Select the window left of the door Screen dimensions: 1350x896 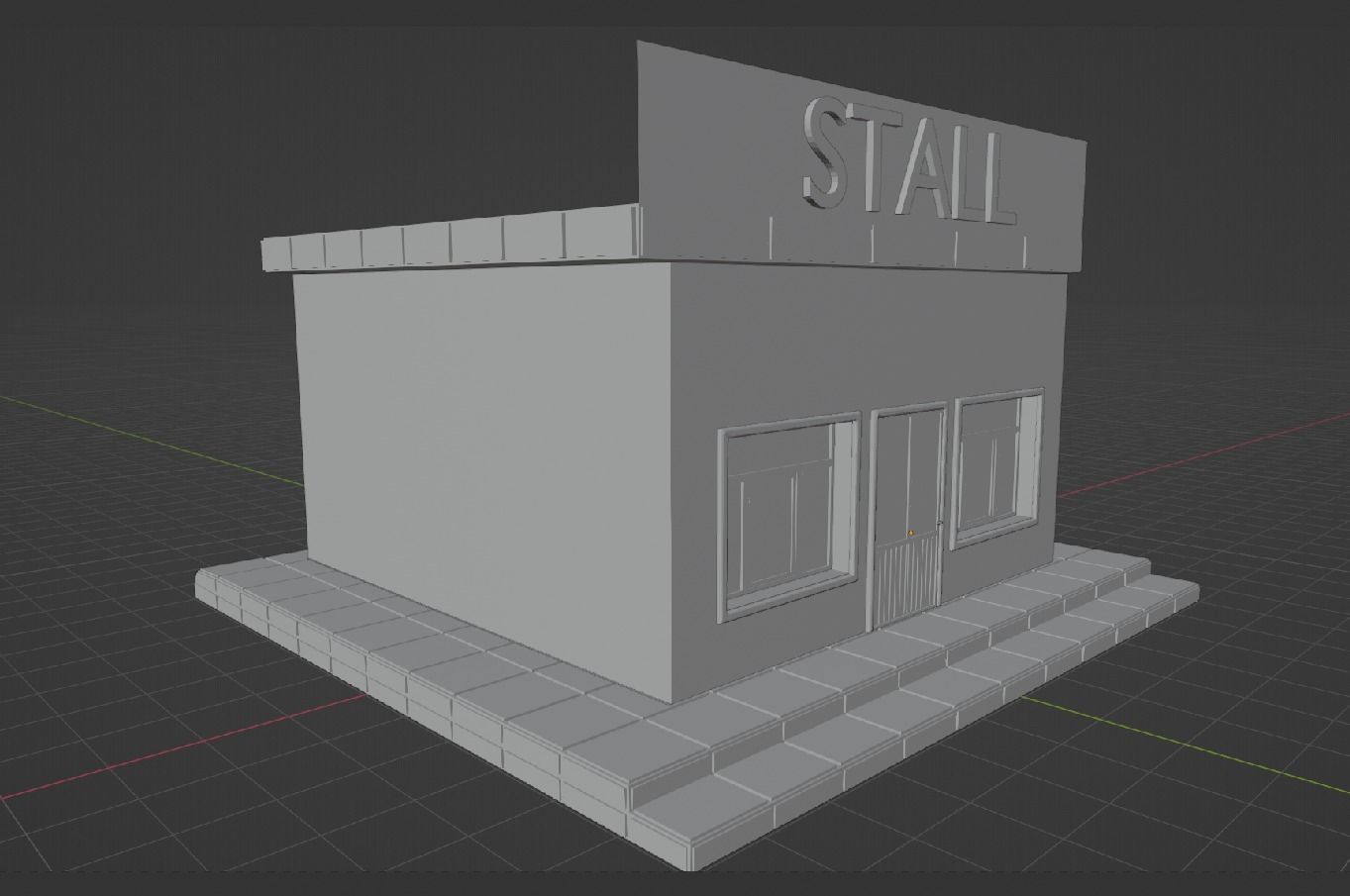point(789,518)
